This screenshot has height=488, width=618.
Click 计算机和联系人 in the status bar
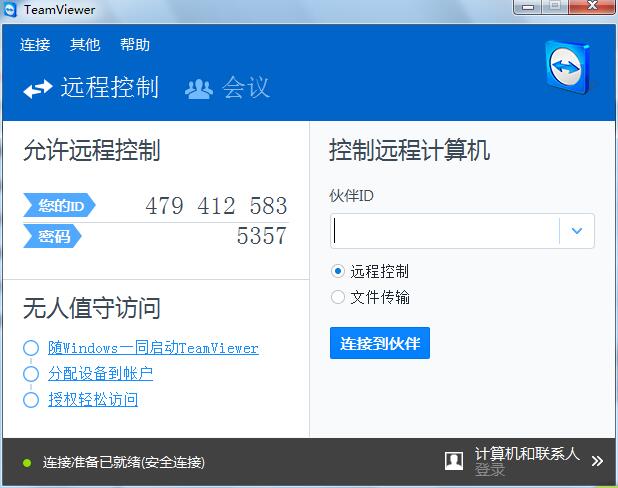click(x=527, y=454)
